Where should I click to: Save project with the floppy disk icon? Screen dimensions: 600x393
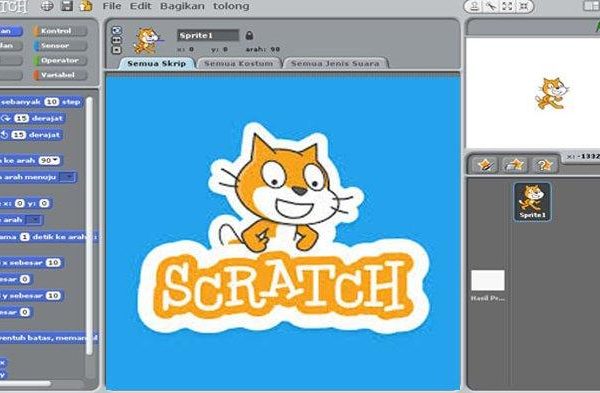[67, 6]
